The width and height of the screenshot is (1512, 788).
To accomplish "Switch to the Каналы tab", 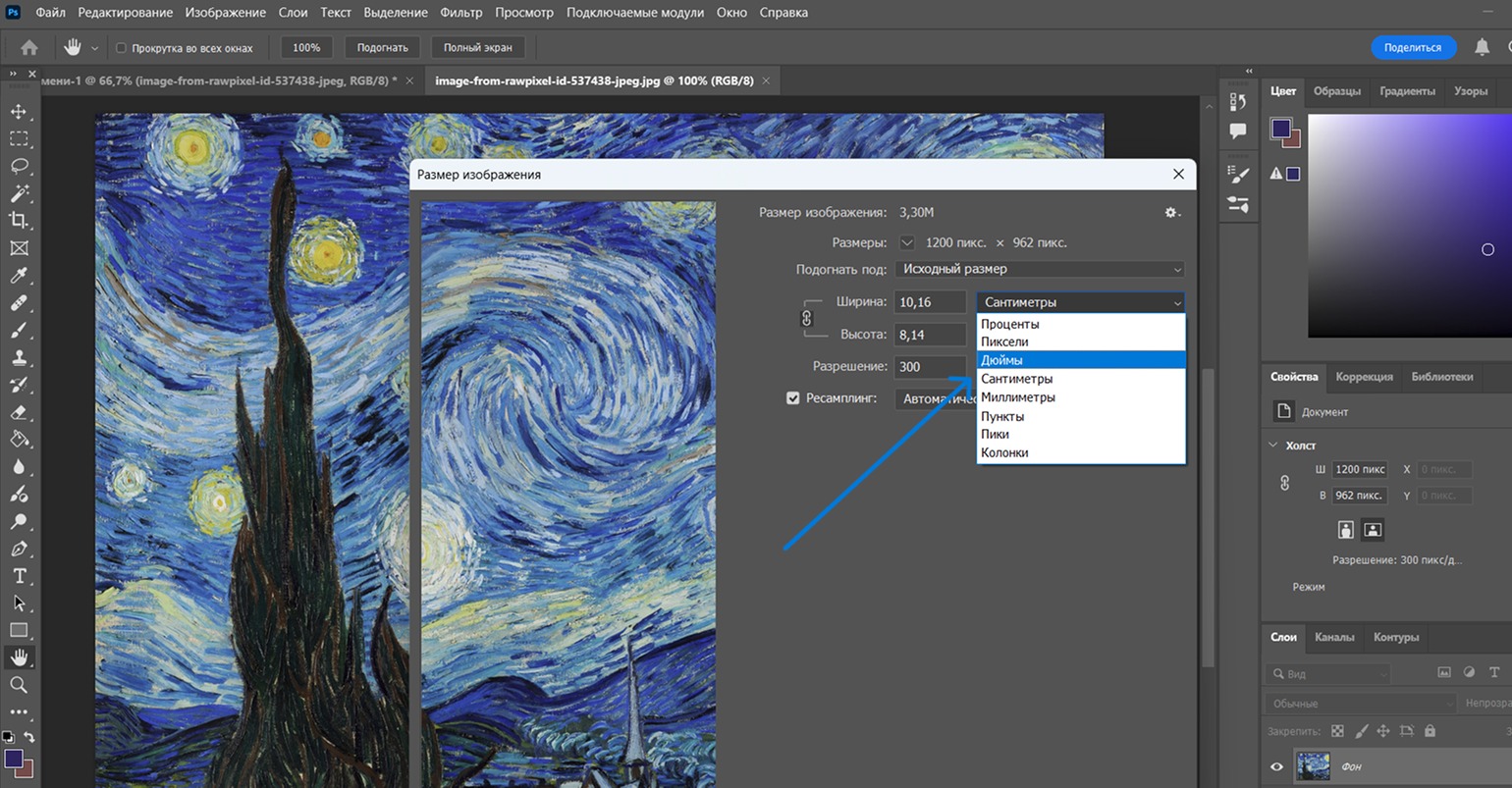I will 1334,637.
